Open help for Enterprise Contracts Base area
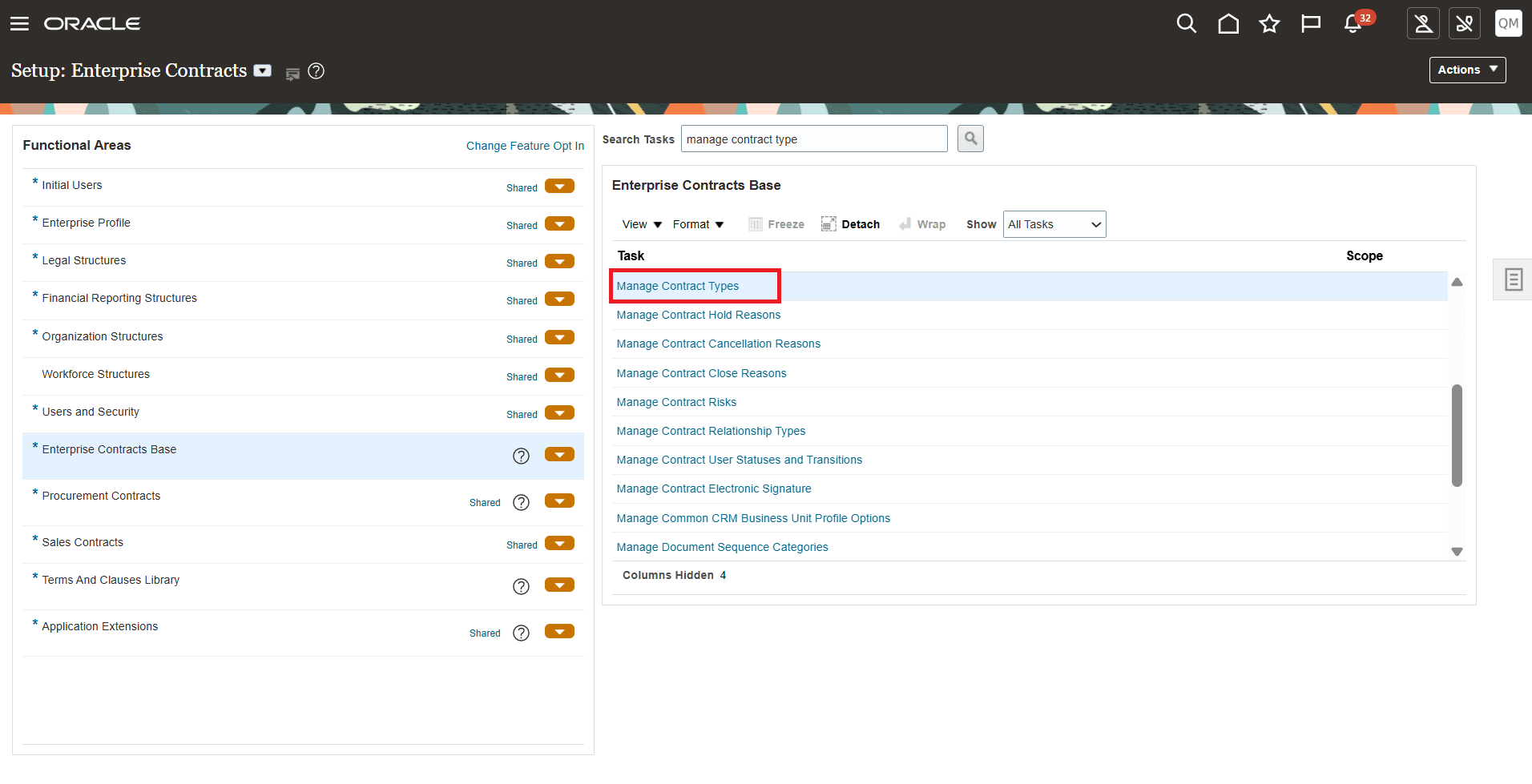 click(x=521, y=456)
